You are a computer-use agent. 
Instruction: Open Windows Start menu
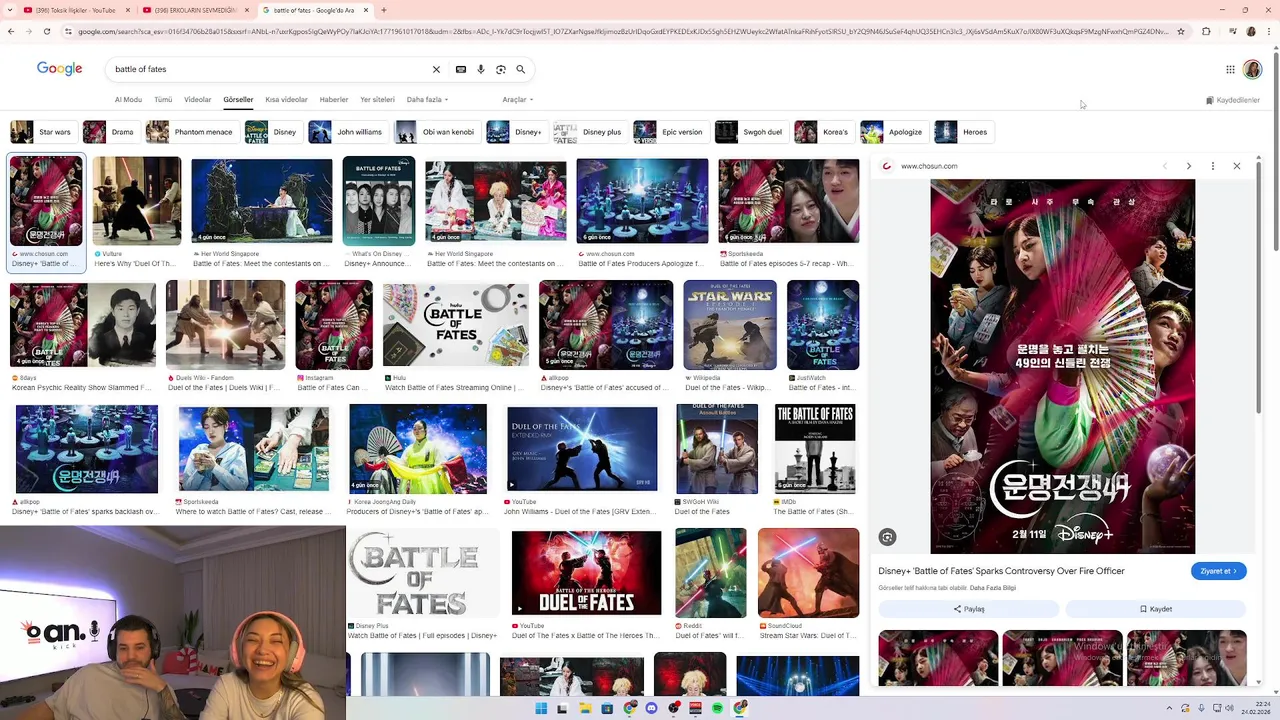click(x=541, y=708)
